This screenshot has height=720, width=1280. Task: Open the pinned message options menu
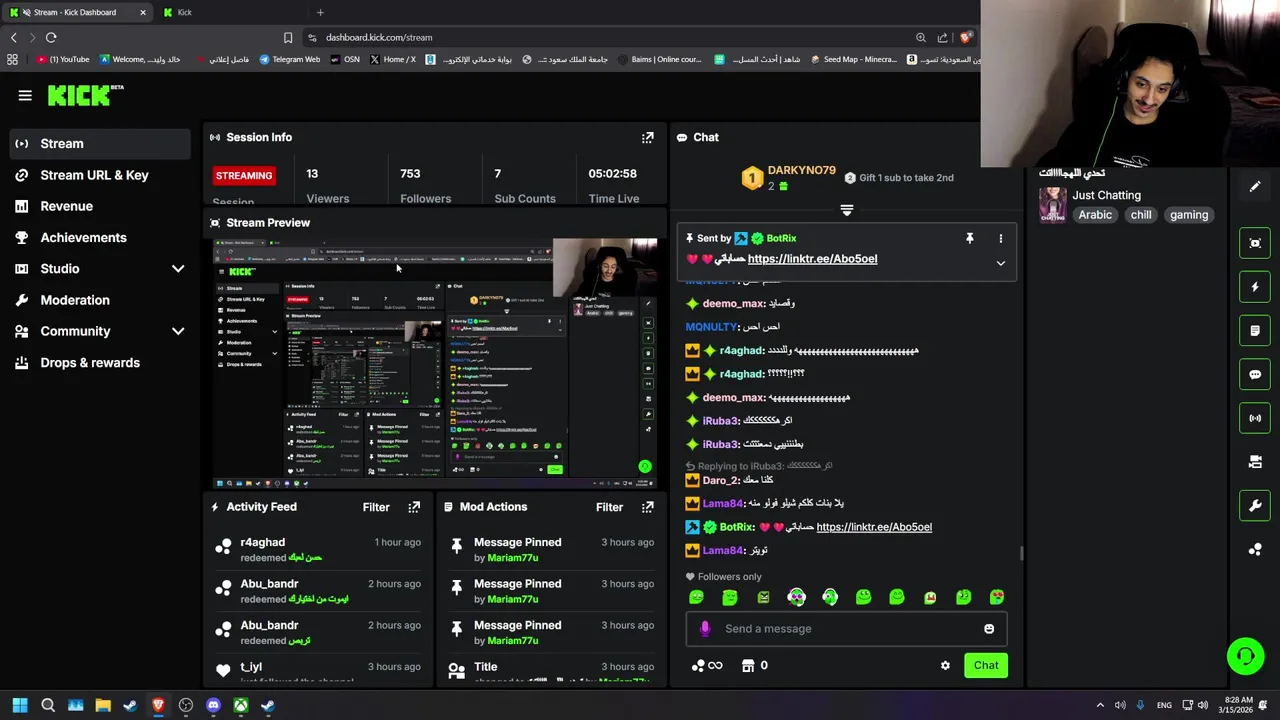[1000, 238]
